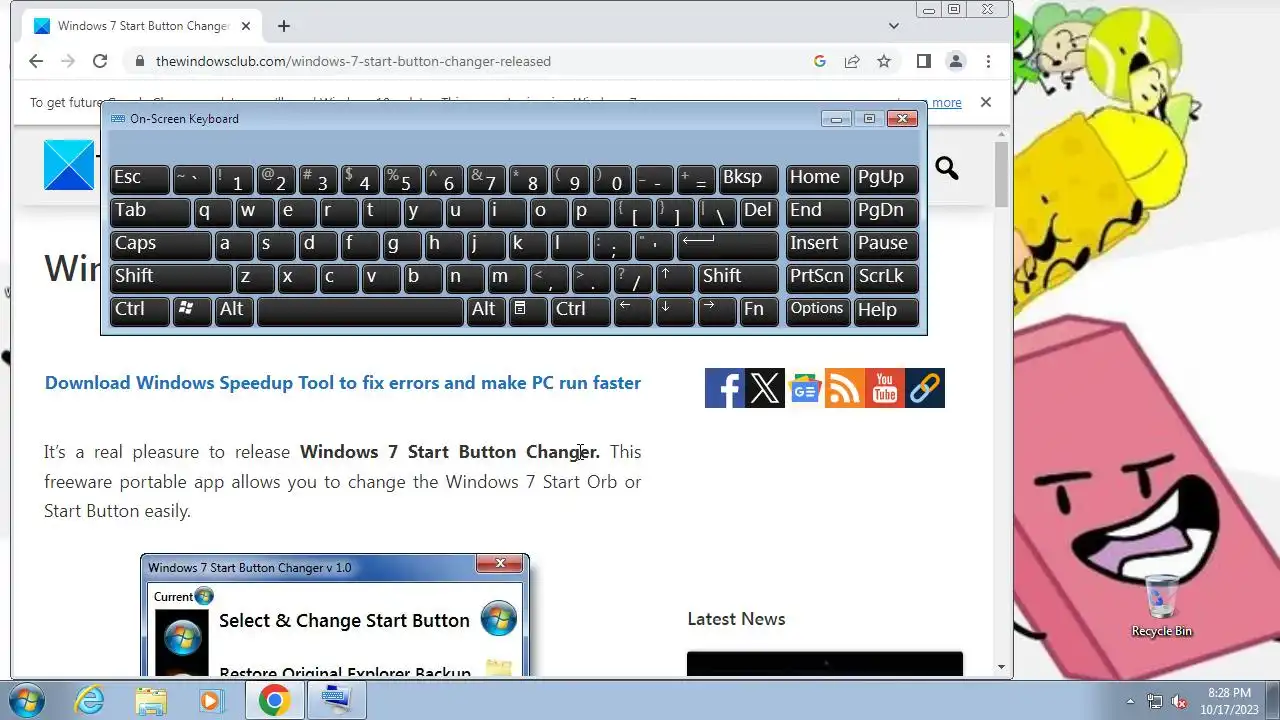Screen dimensions: 1280x720
Task: Open Chrome three-dot menu
Action: [988, 61]
